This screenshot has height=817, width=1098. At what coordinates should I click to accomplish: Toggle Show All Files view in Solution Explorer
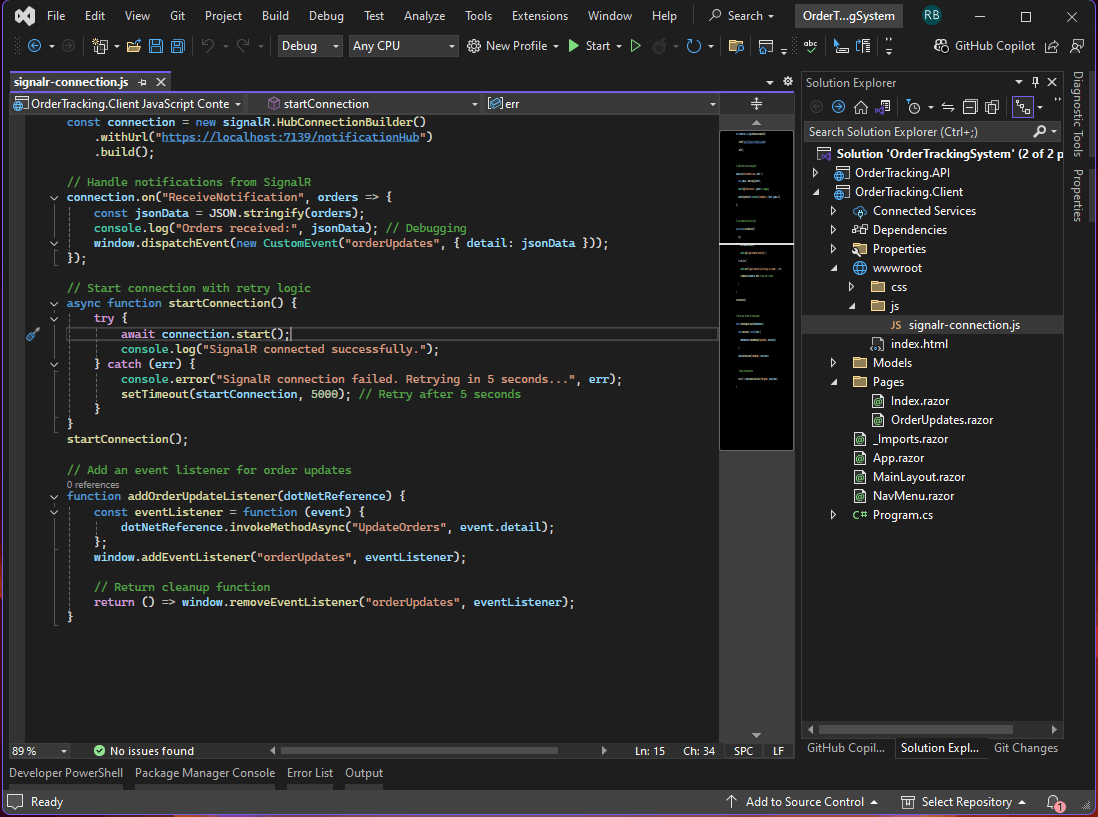pos(992,107)
